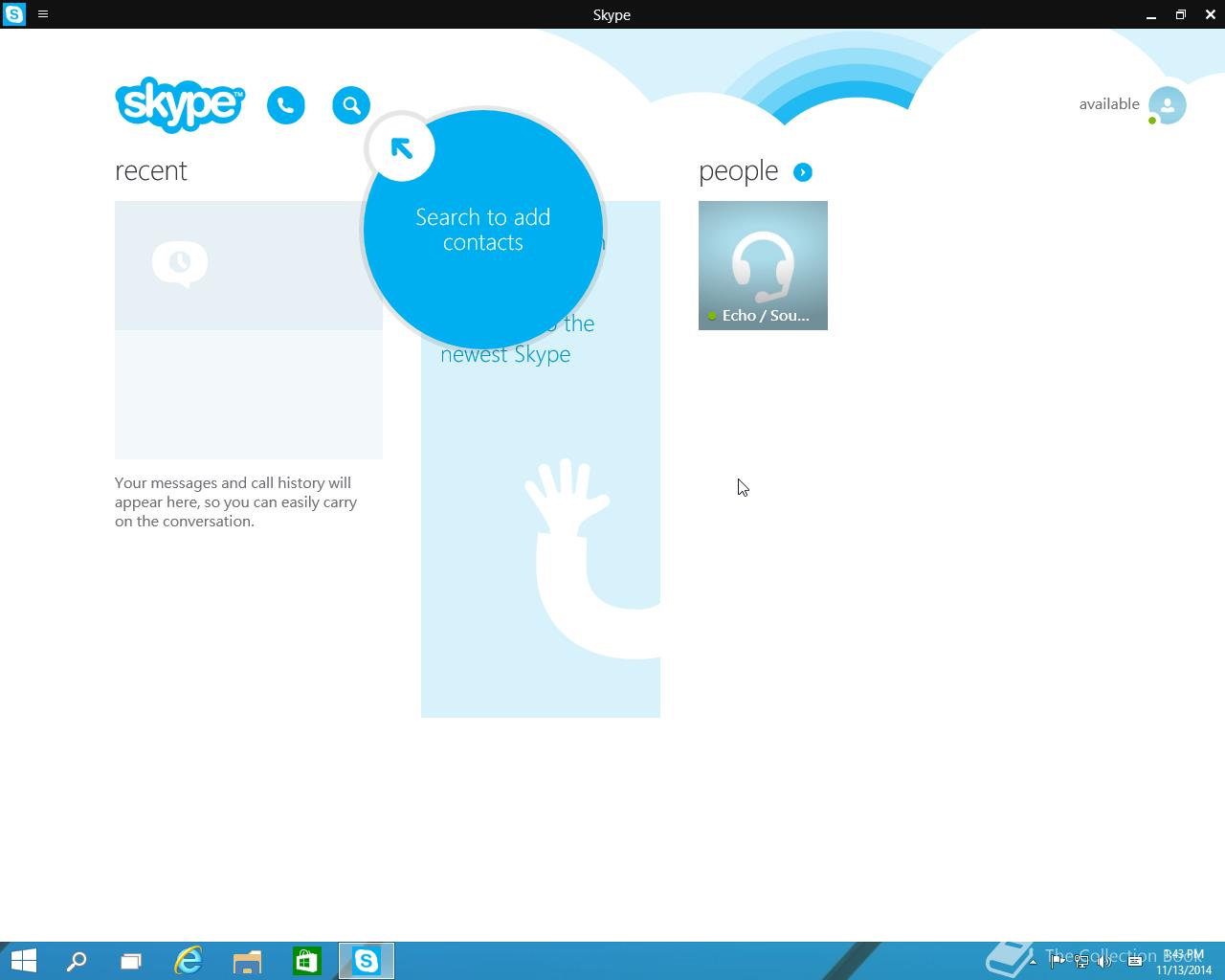Open Windows Store from taskbar
The width and height of the screenshot is (1225, 980).
point(307,961)
